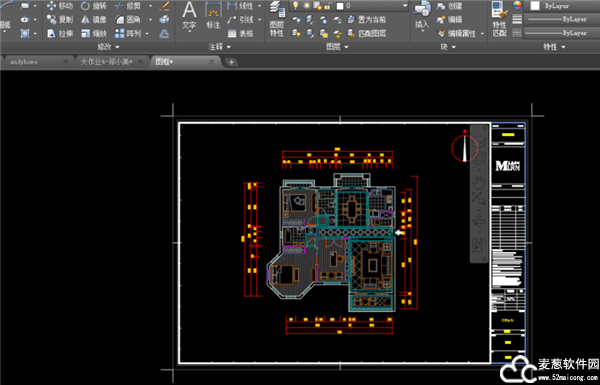Expand the Modify (修改) panel arrow
The height and width of the screenshot is (385, 600).
coord(117,47)
